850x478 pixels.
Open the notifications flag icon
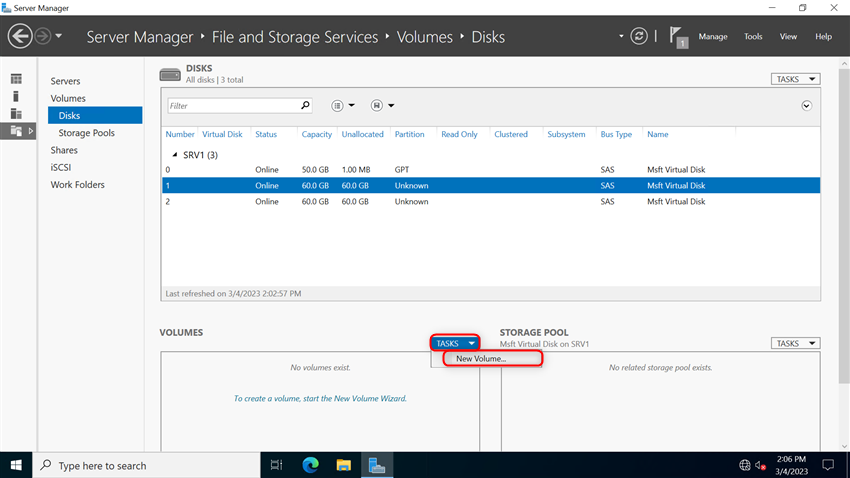pyautogui.click(x=678, y=37)
